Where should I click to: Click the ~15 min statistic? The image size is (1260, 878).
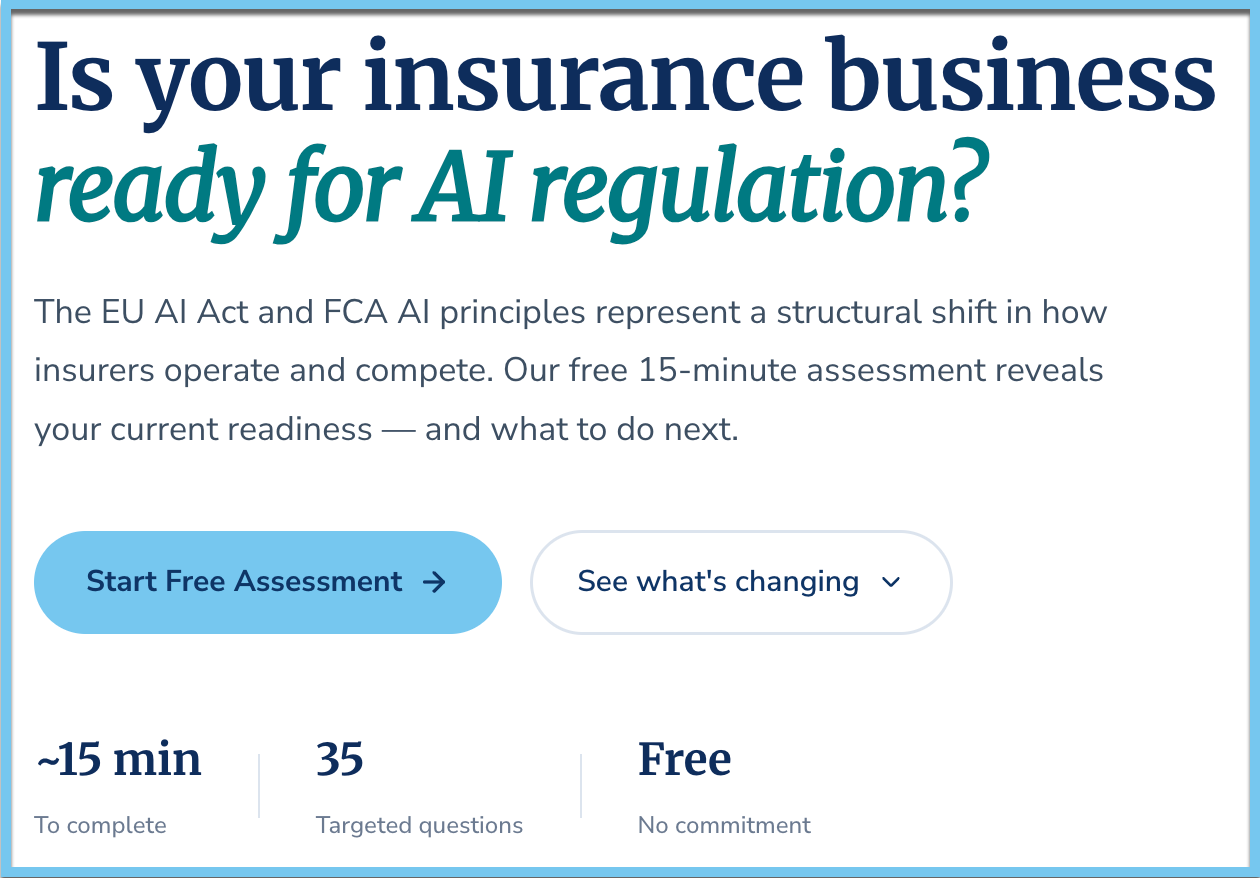click(x=118, y=759)
